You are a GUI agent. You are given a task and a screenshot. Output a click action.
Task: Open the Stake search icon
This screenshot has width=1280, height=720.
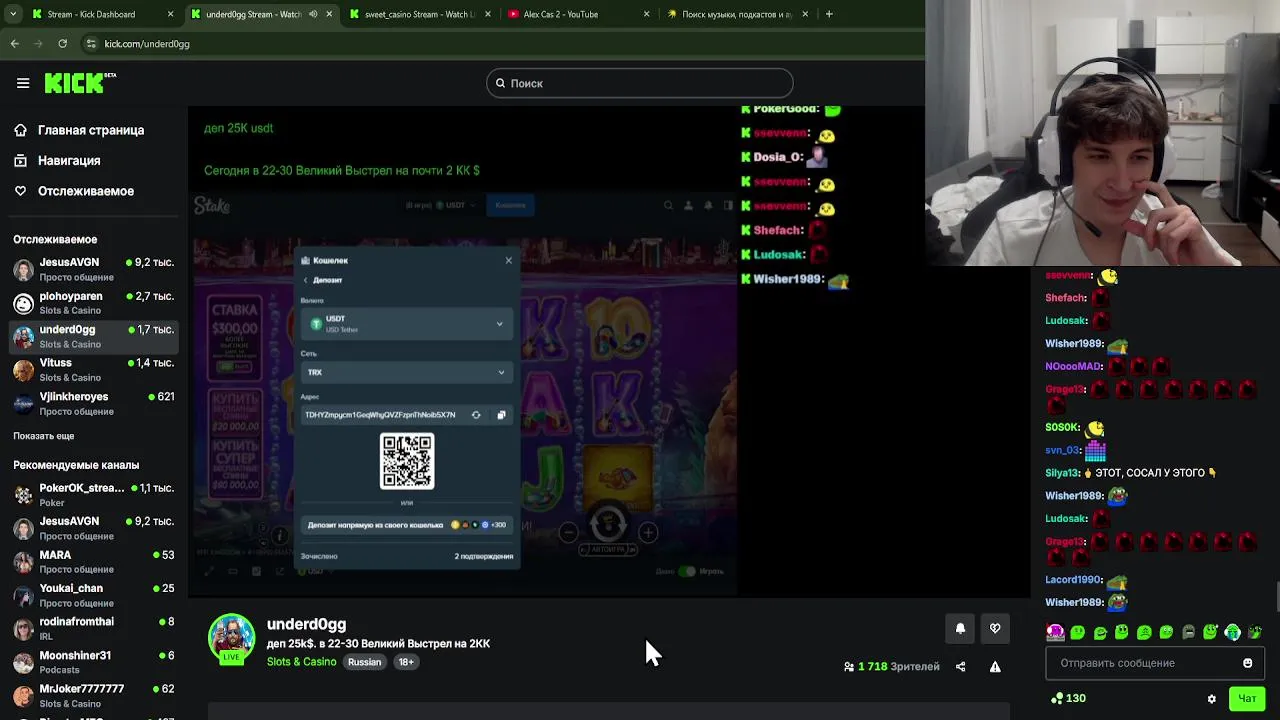(668, 205)
